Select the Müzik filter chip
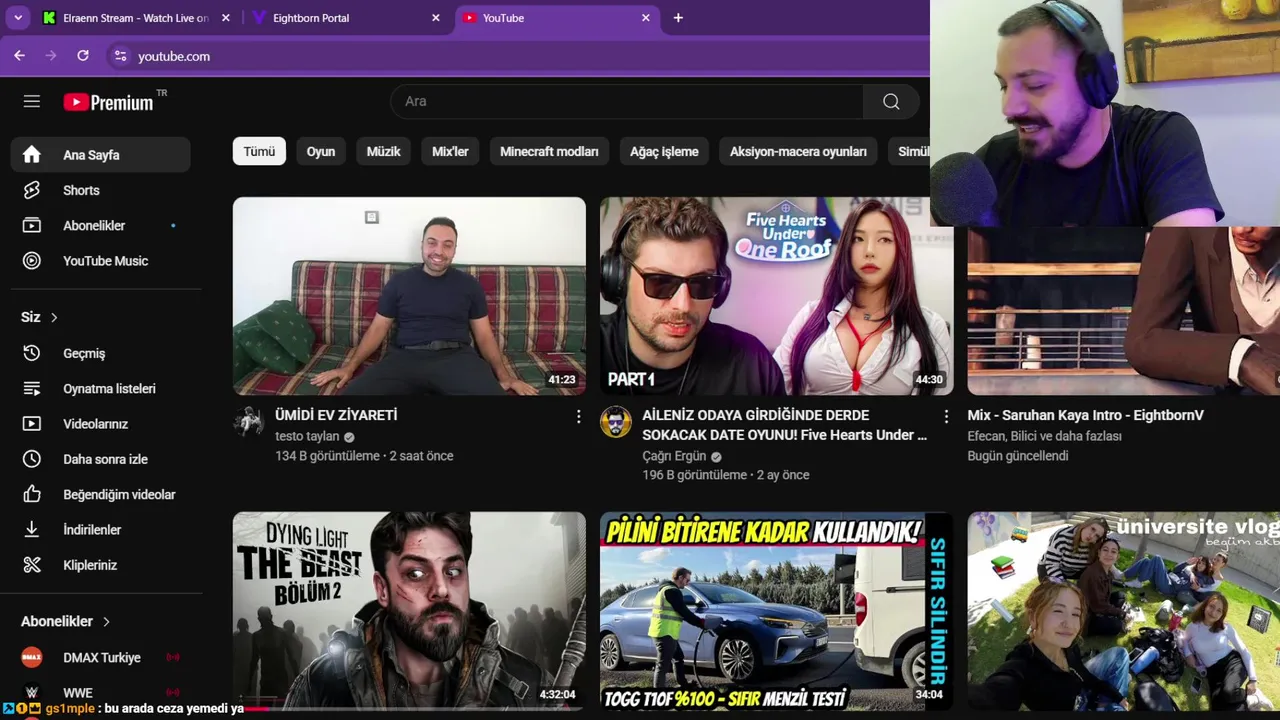This screenshot has width=1280, height=720. [383, 151]
